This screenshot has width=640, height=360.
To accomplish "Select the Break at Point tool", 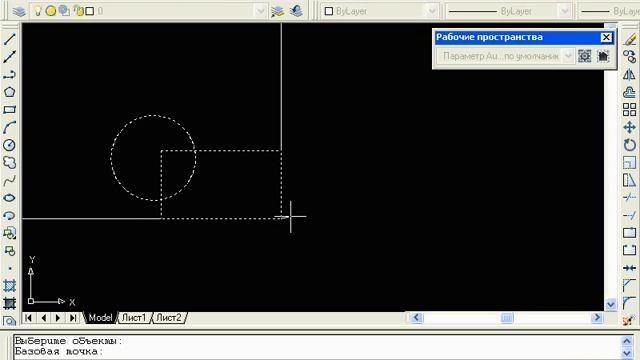I will pyautogui.click(x=629, y=233).
